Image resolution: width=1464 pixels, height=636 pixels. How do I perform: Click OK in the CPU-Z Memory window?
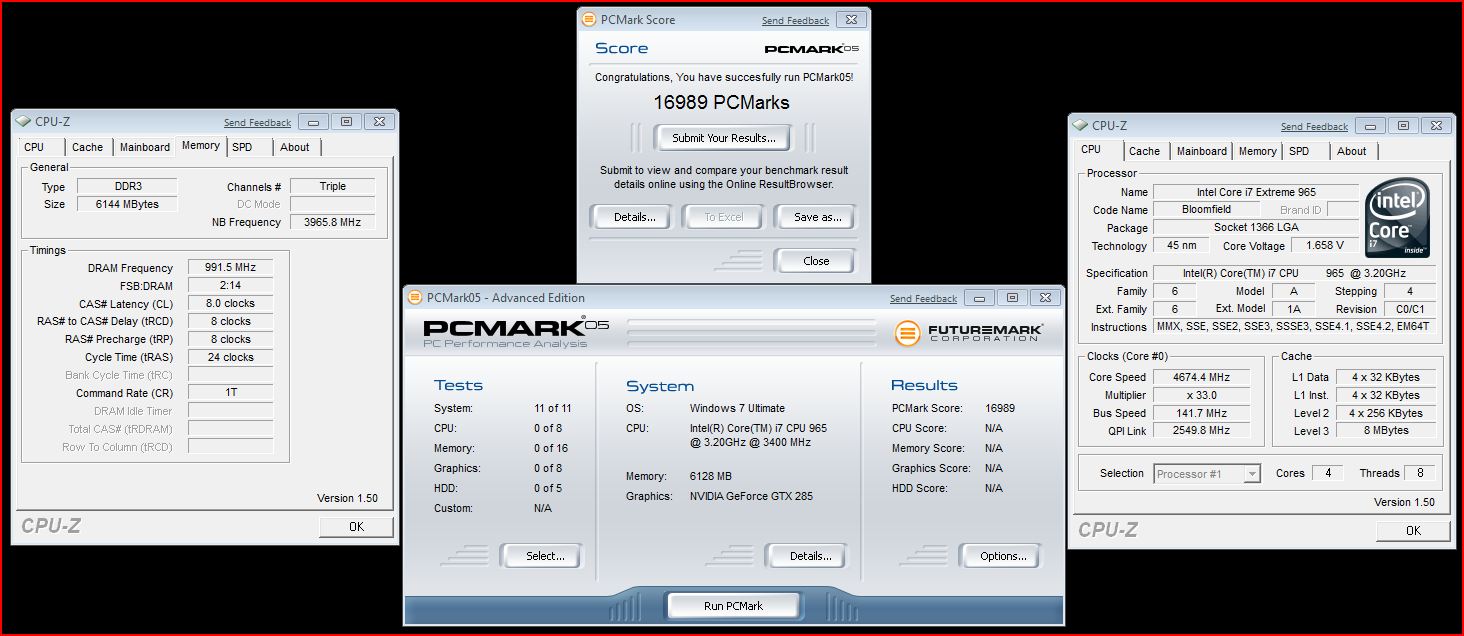356,527
